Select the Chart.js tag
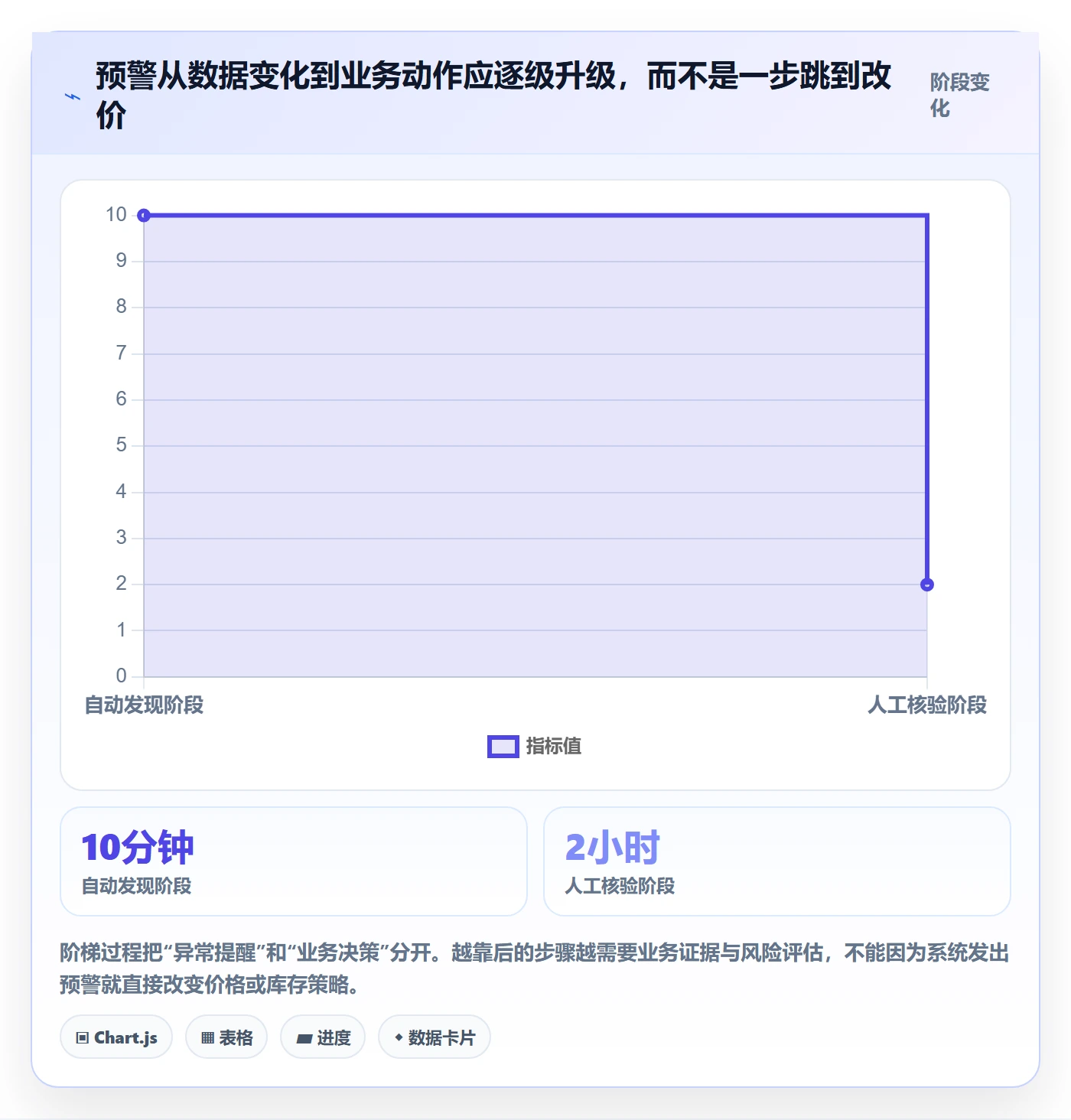 click(x=116, y=1037)
